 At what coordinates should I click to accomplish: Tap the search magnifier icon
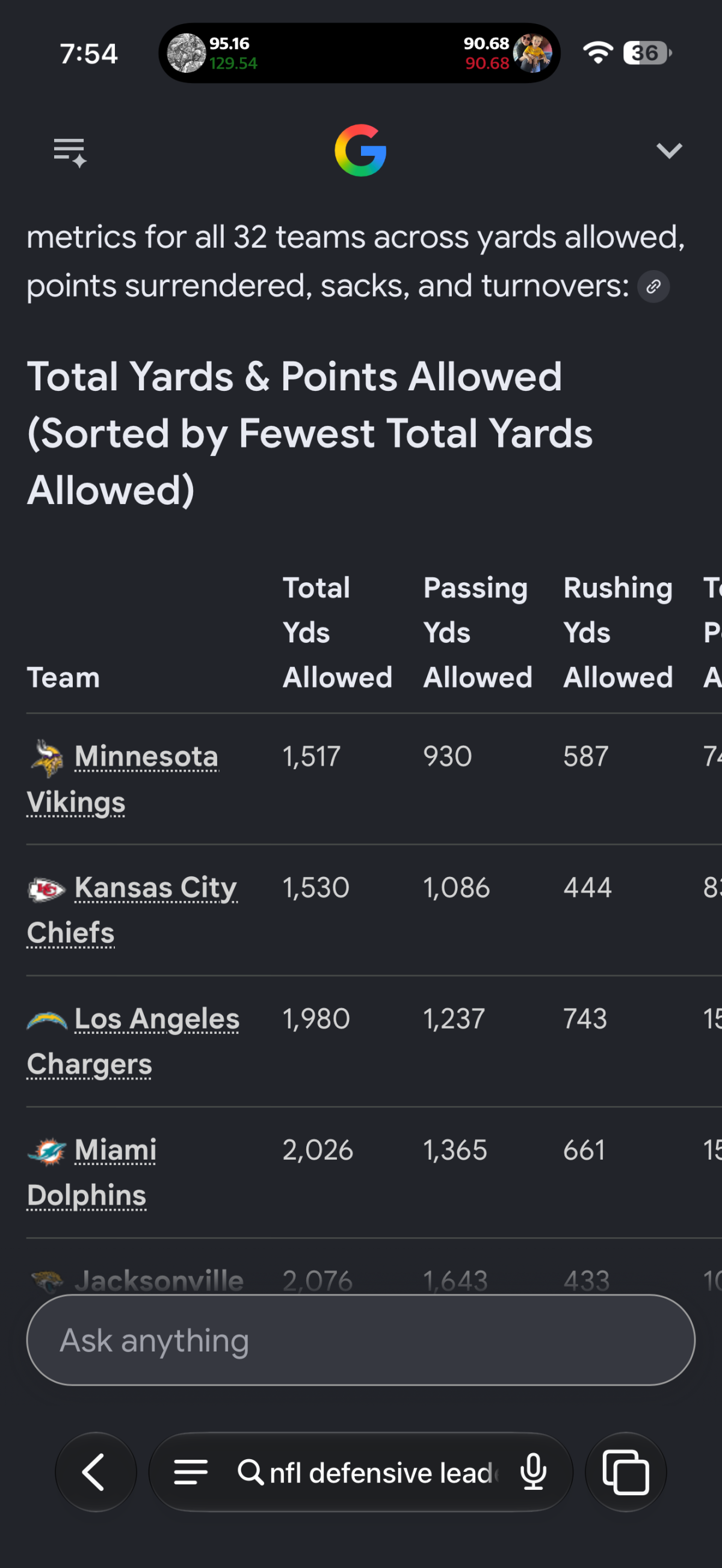click(x=250, y=1472)
